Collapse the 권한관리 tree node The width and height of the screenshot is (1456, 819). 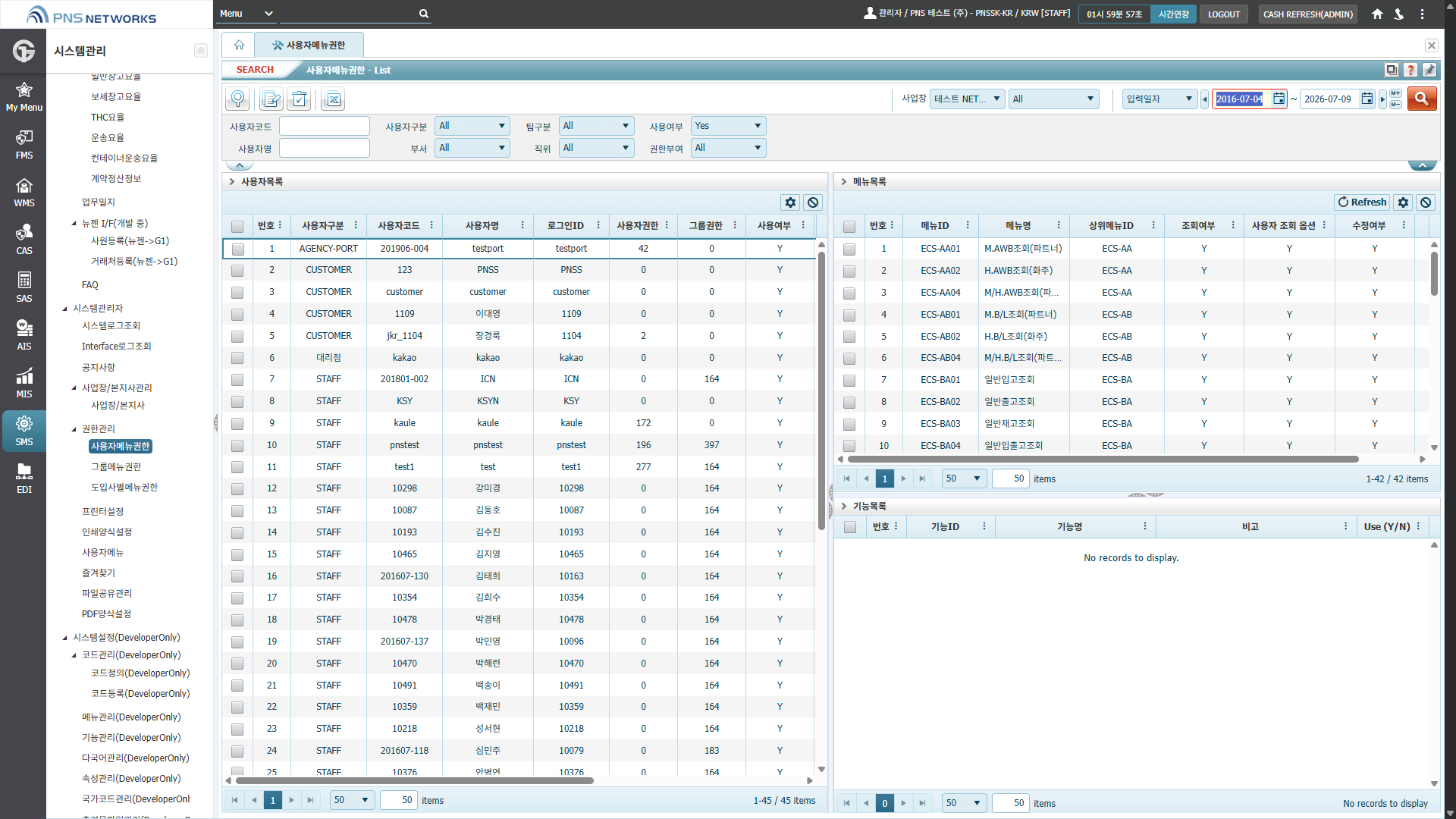coord(74,429)
